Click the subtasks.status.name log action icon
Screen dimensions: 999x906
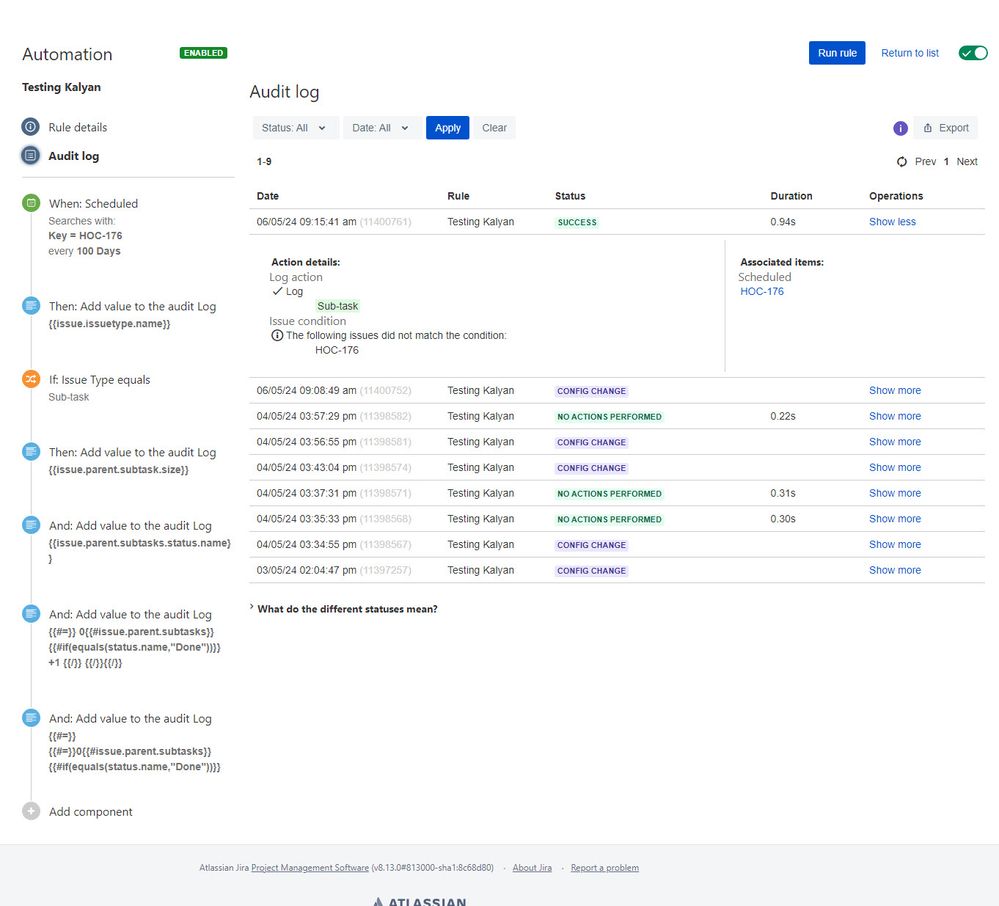(31, 525)
